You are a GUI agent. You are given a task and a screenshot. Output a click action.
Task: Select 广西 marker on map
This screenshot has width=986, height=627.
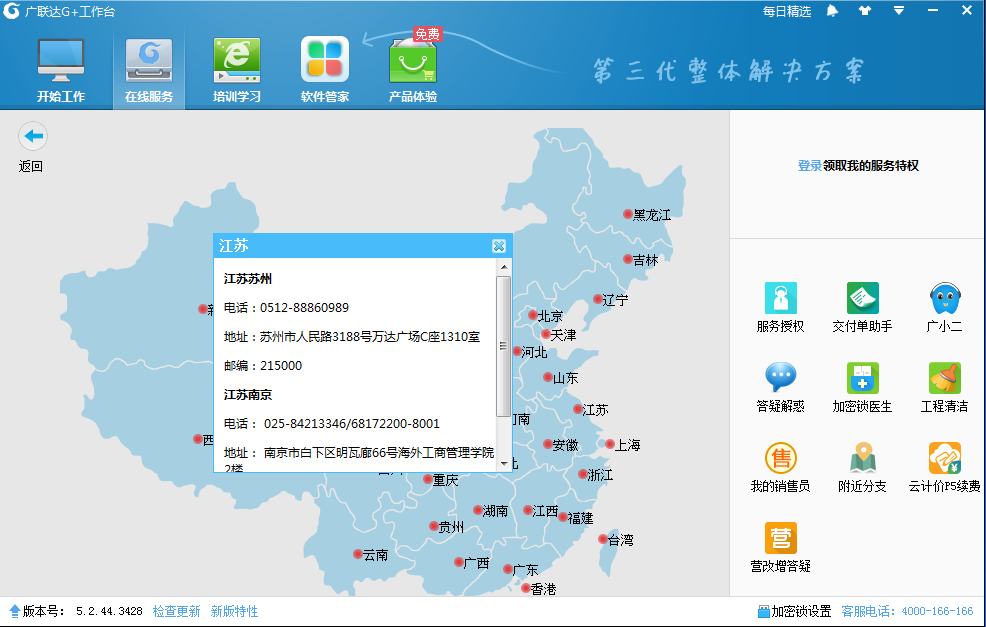458,562
